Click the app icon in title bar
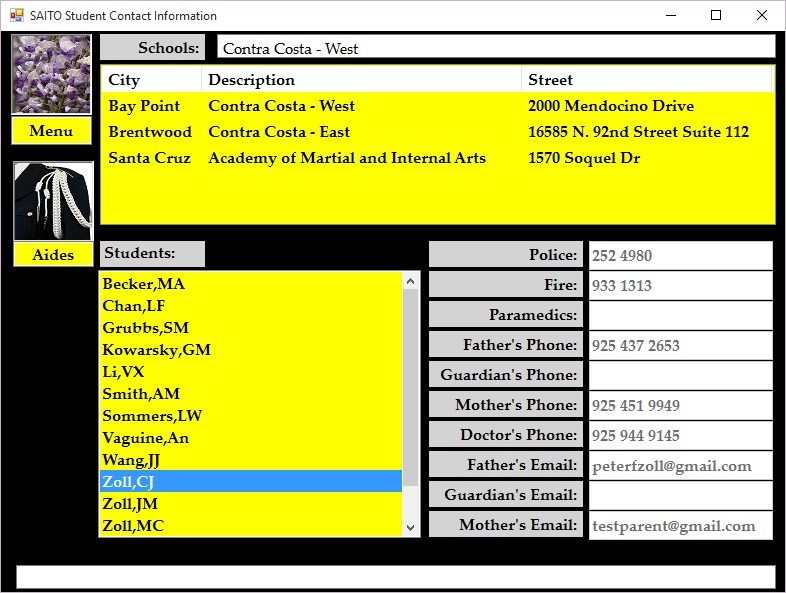 [x=16, y=16]
